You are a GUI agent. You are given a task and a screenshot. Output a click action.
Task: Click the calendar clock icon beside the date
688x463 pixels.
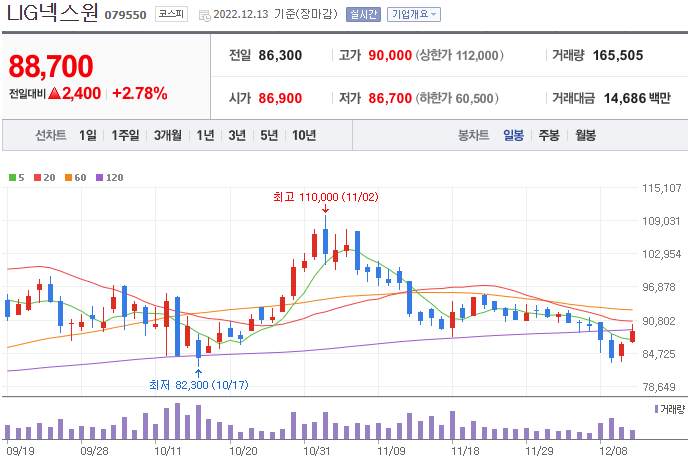tap(204, 16)
